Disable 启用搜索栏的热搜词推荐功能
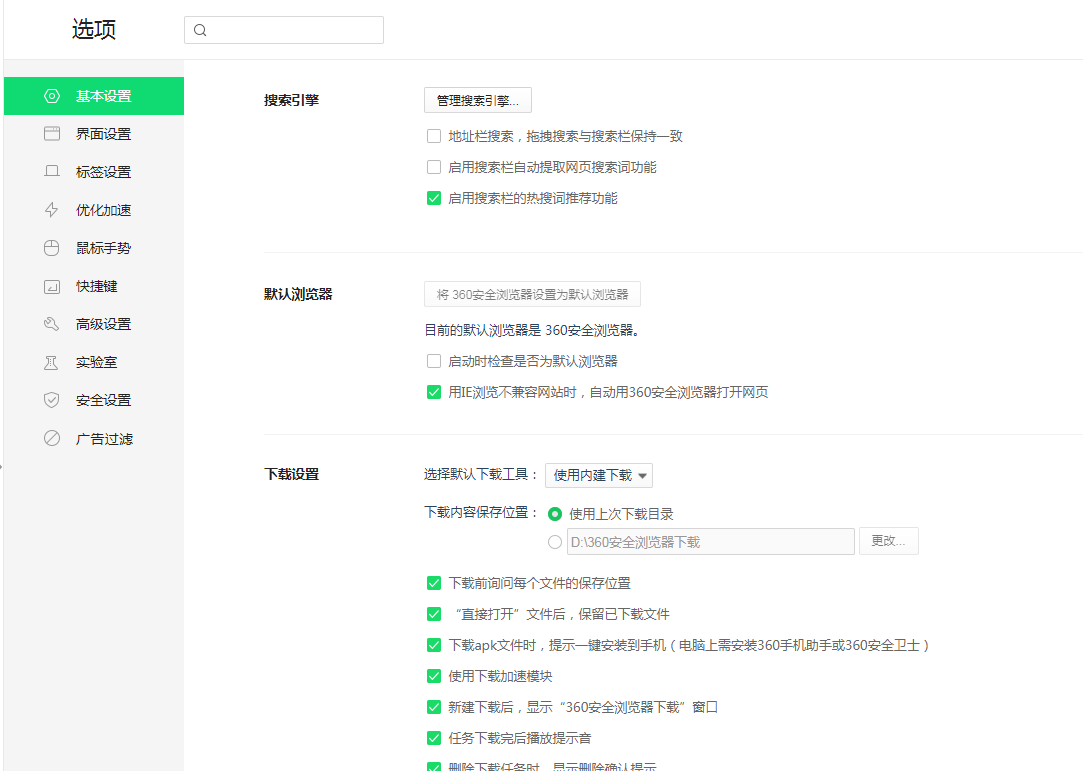This screenshot has height=771, width=1083. pyautogui.click(x=434, y=198)
